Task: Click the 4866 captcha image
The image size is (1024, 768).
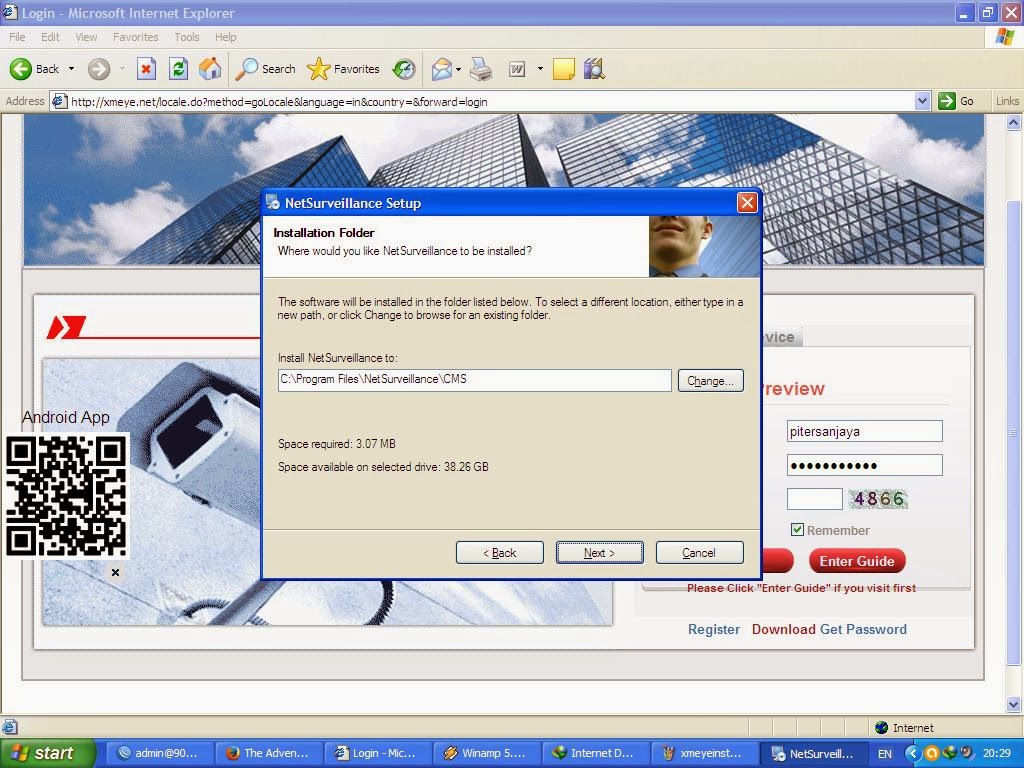Action: pos(878,499)
